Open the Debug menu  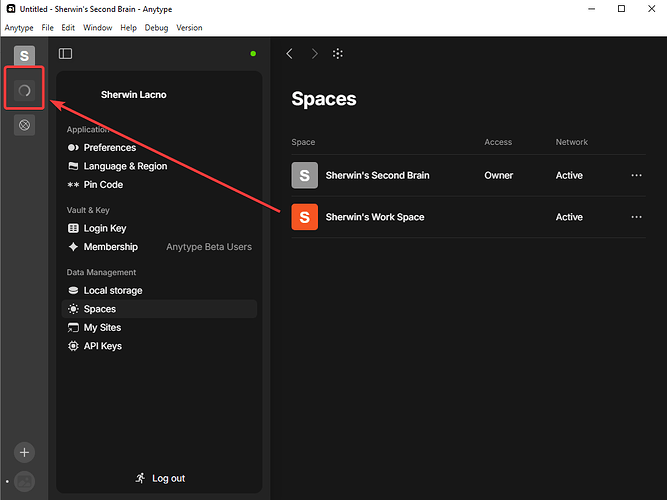[156, 28]
